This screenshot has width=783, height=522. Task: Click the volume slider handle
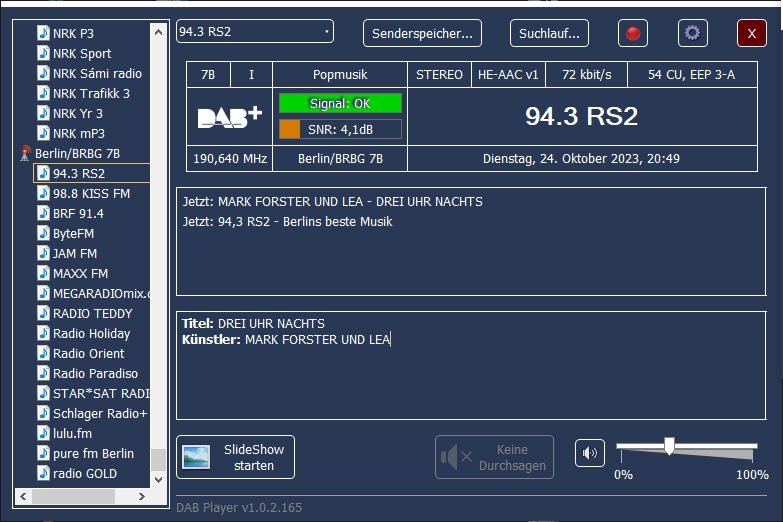coord(669,446)
